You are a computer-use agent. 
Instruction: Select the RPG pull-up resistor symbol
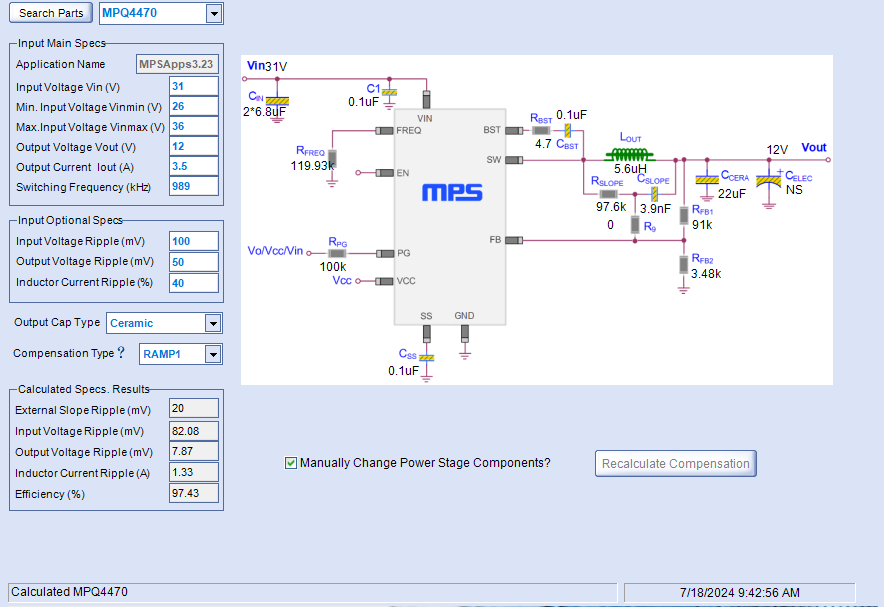click(x=337, y=254)
